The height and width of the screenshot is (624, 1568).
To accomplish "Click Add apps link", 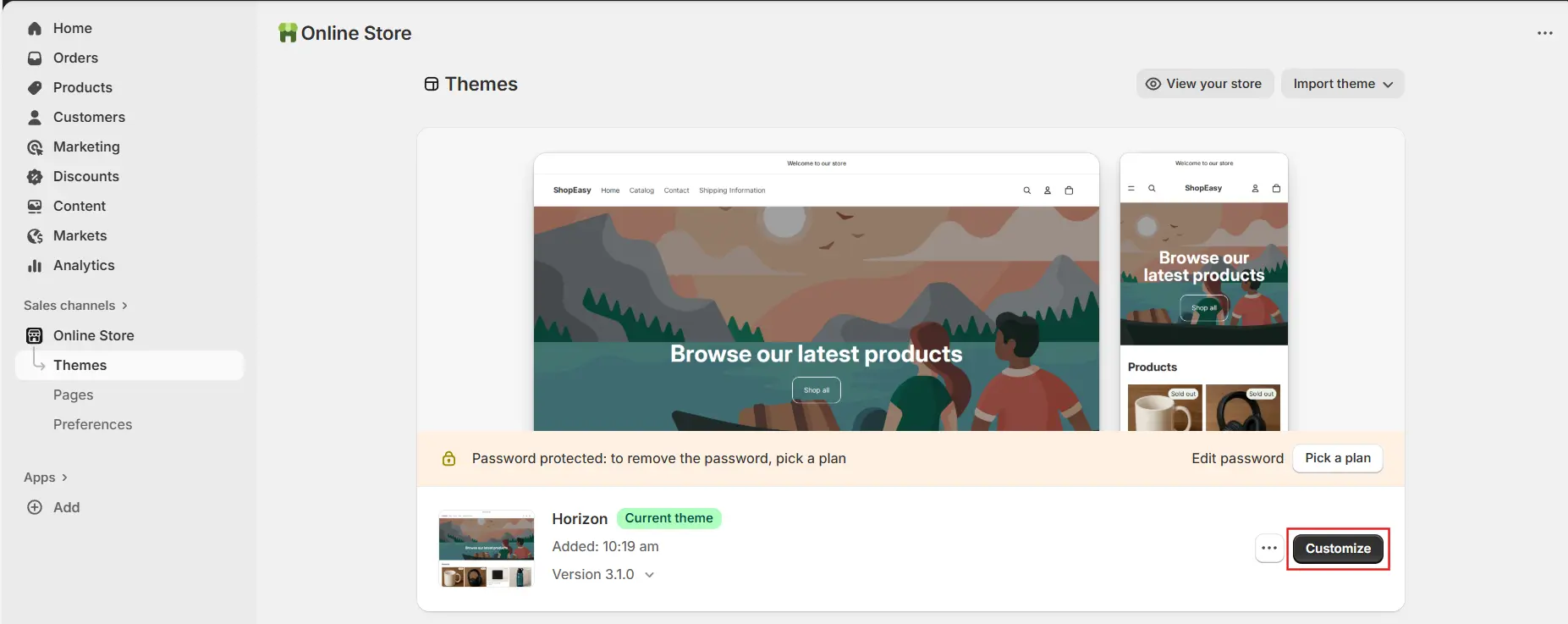I will 66,507.
